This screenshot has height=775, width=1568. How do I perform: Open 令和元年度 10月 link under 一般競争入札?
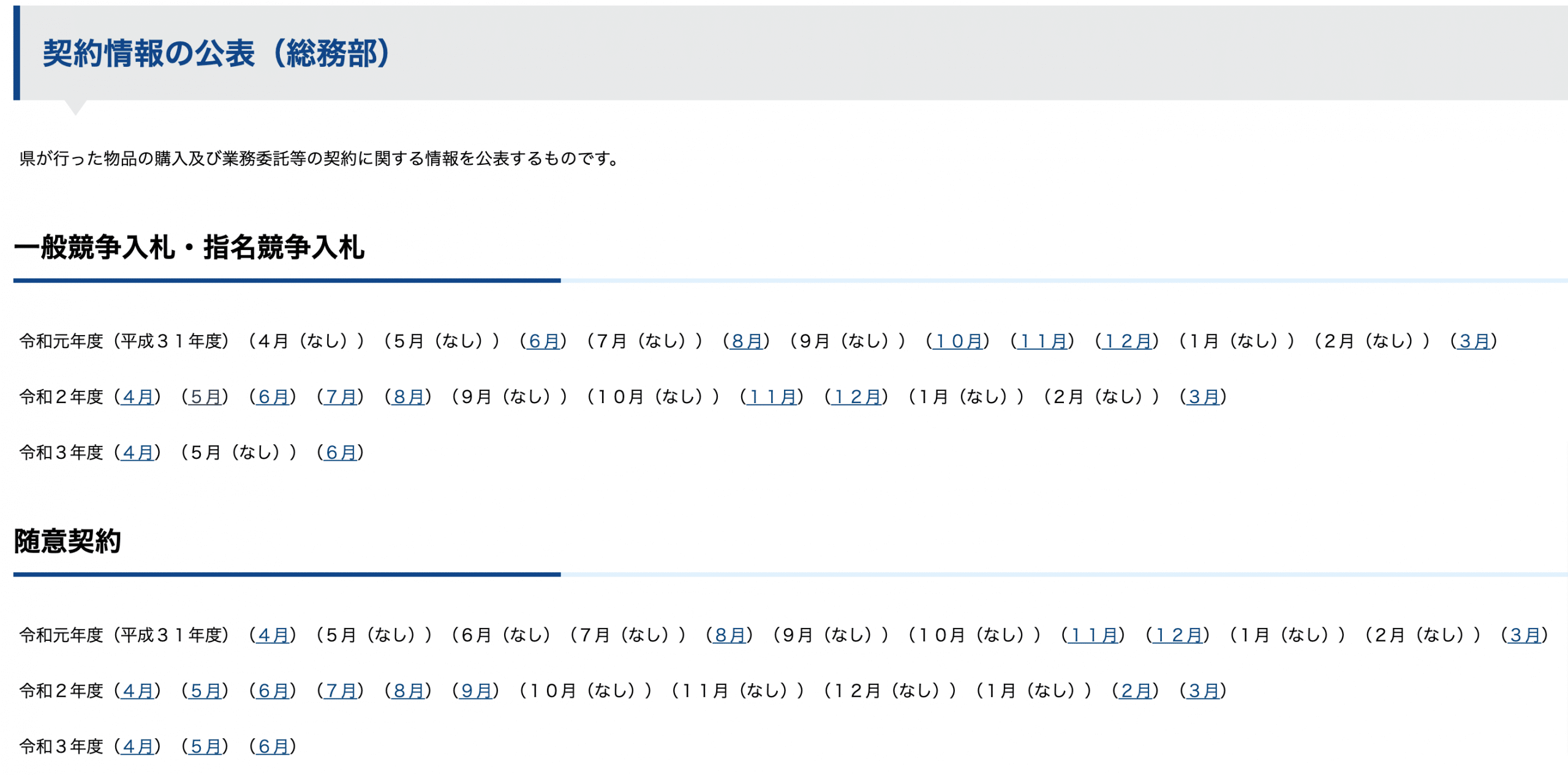(x=958, y=341)
